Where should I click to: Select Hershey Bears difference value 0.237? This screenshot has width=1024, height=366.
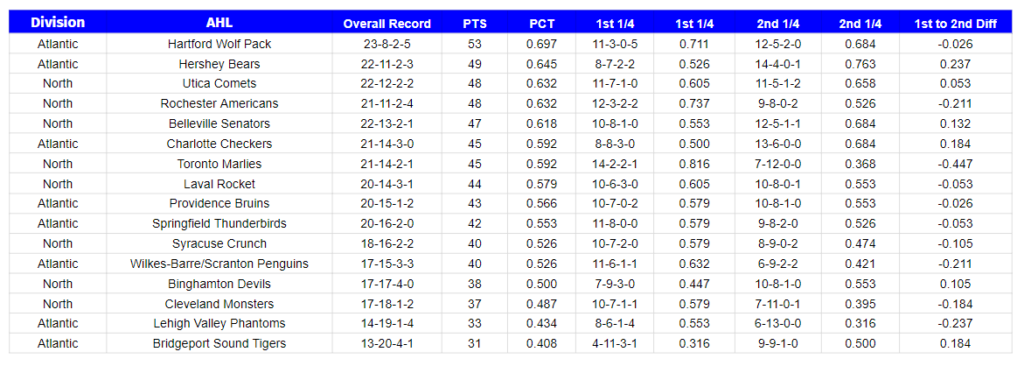pos(955,64)
